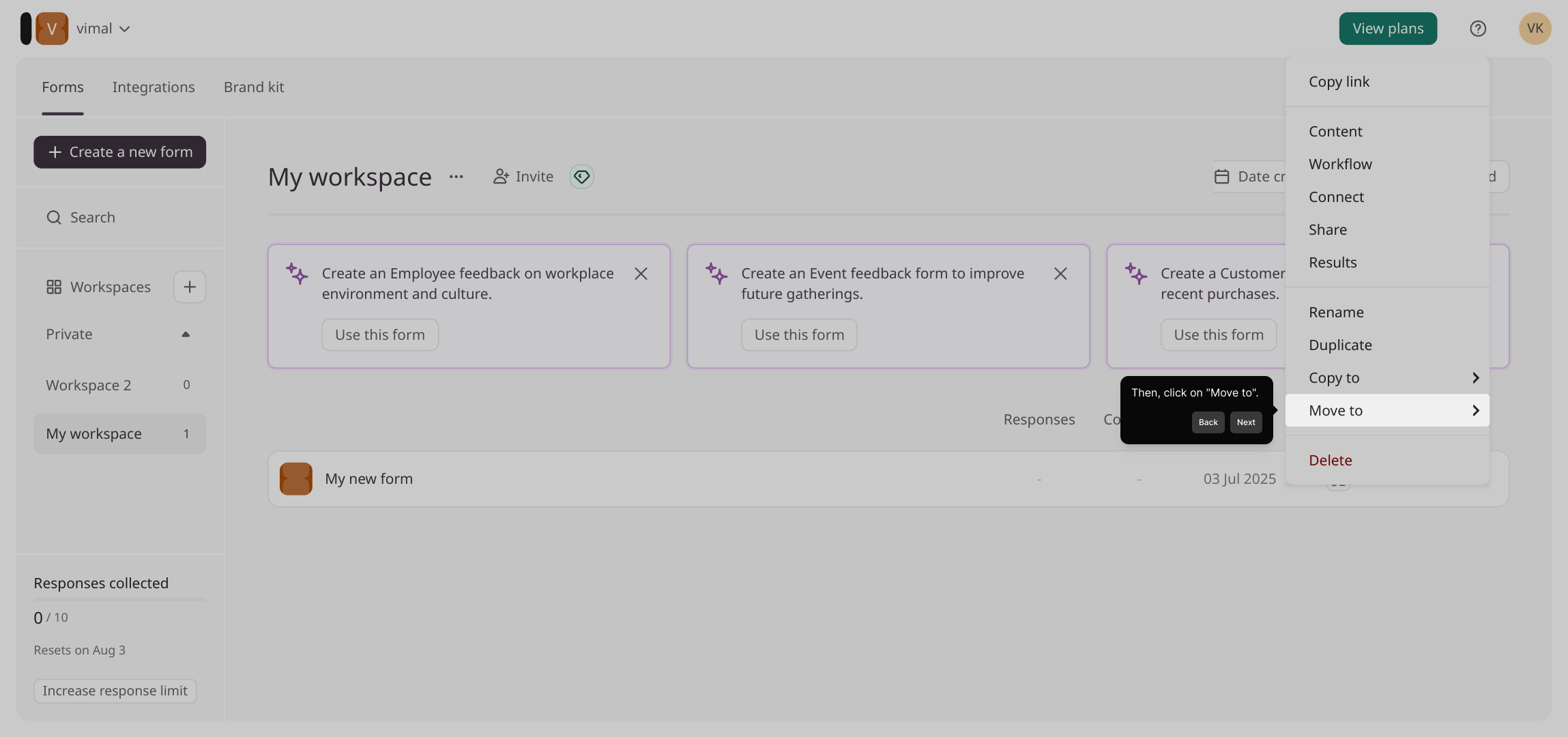Open the Date created sort dropdown
This screenshot has width=1568, height=737.
click(x=1249, y=177)
